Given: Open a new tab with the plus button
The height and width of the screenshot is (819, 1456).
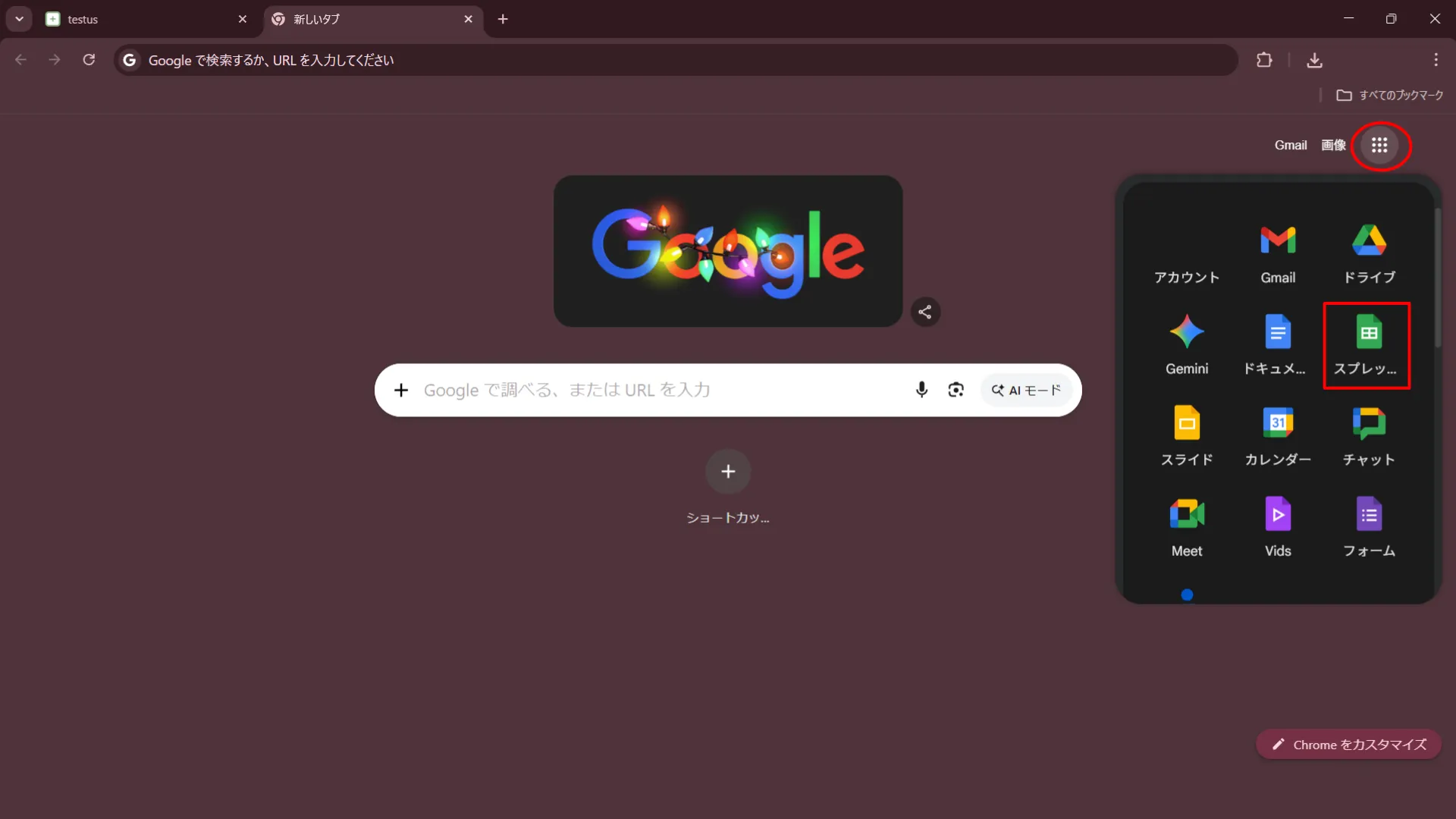Looking at the screenshot, I should click(503, 19).
